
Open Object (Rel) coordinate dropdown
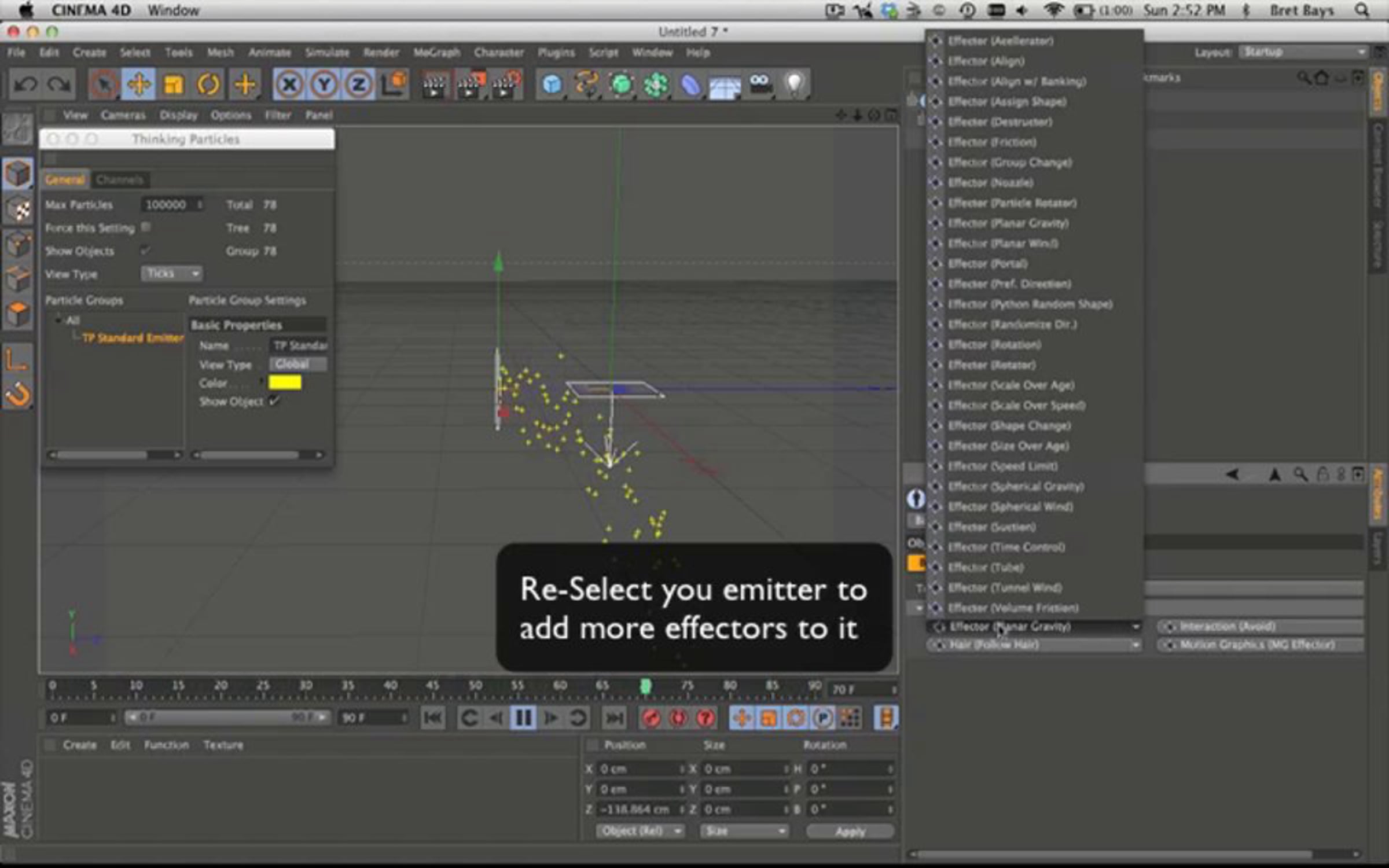coord(640,831)
